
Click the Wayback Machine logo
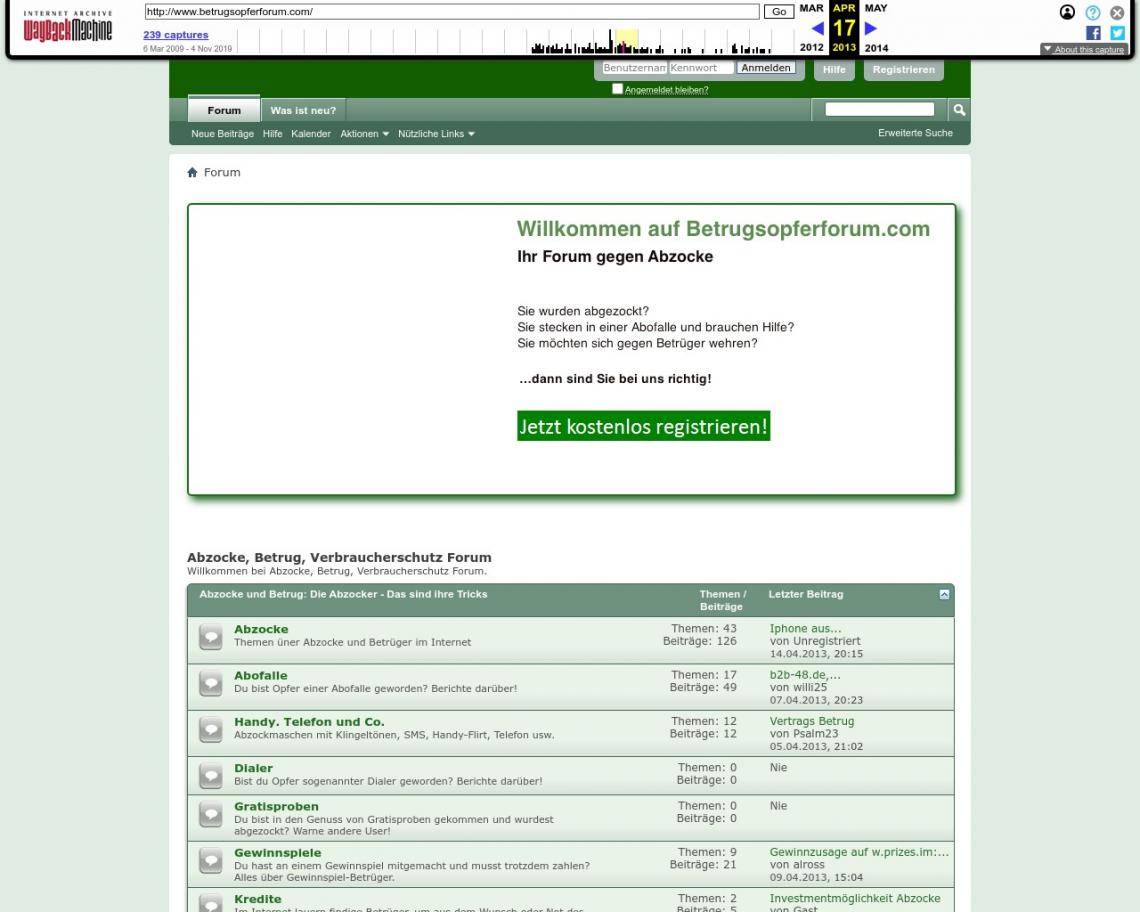point(68,26)
